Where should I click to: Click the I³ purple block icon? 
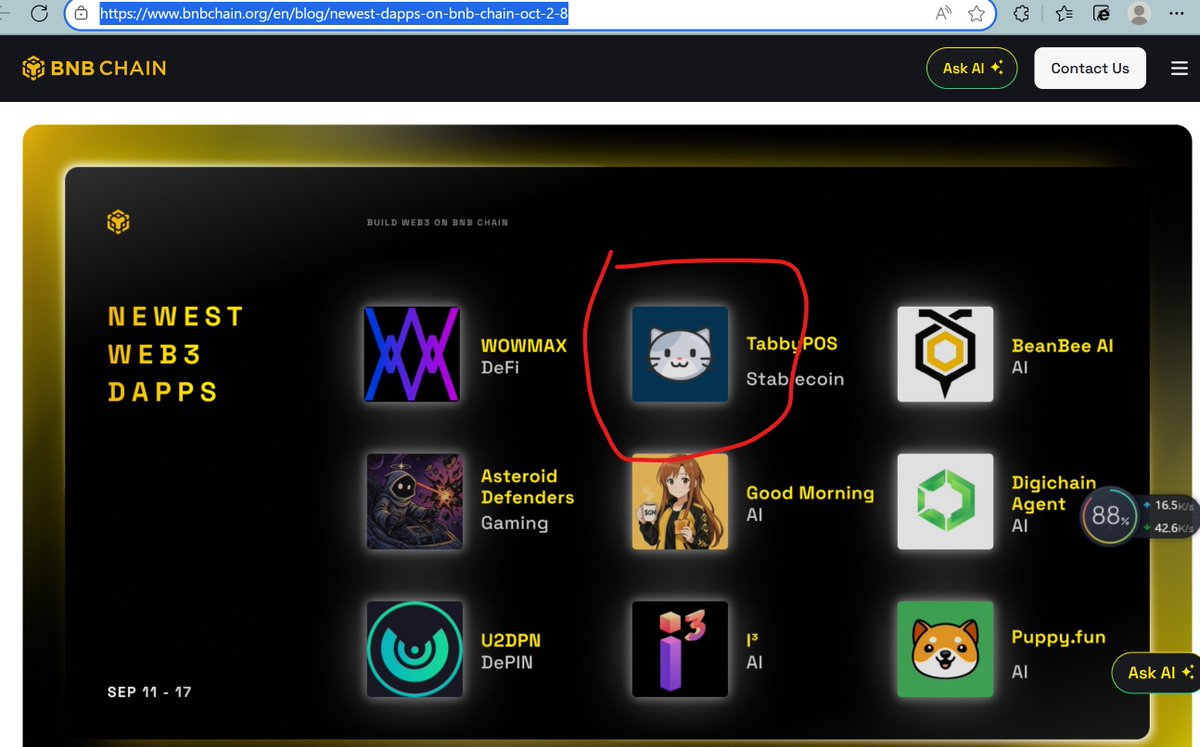pos(680,649)
